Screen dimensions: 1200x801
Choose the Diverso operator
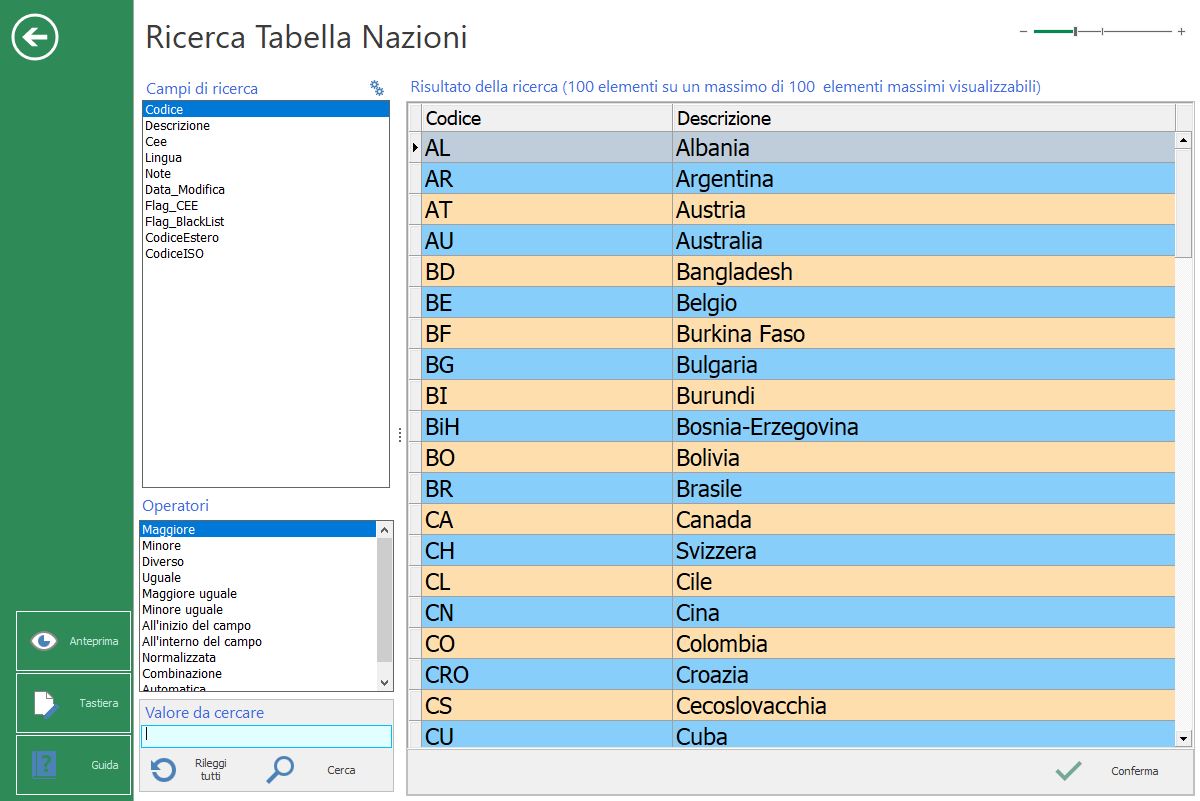point(258,562)
